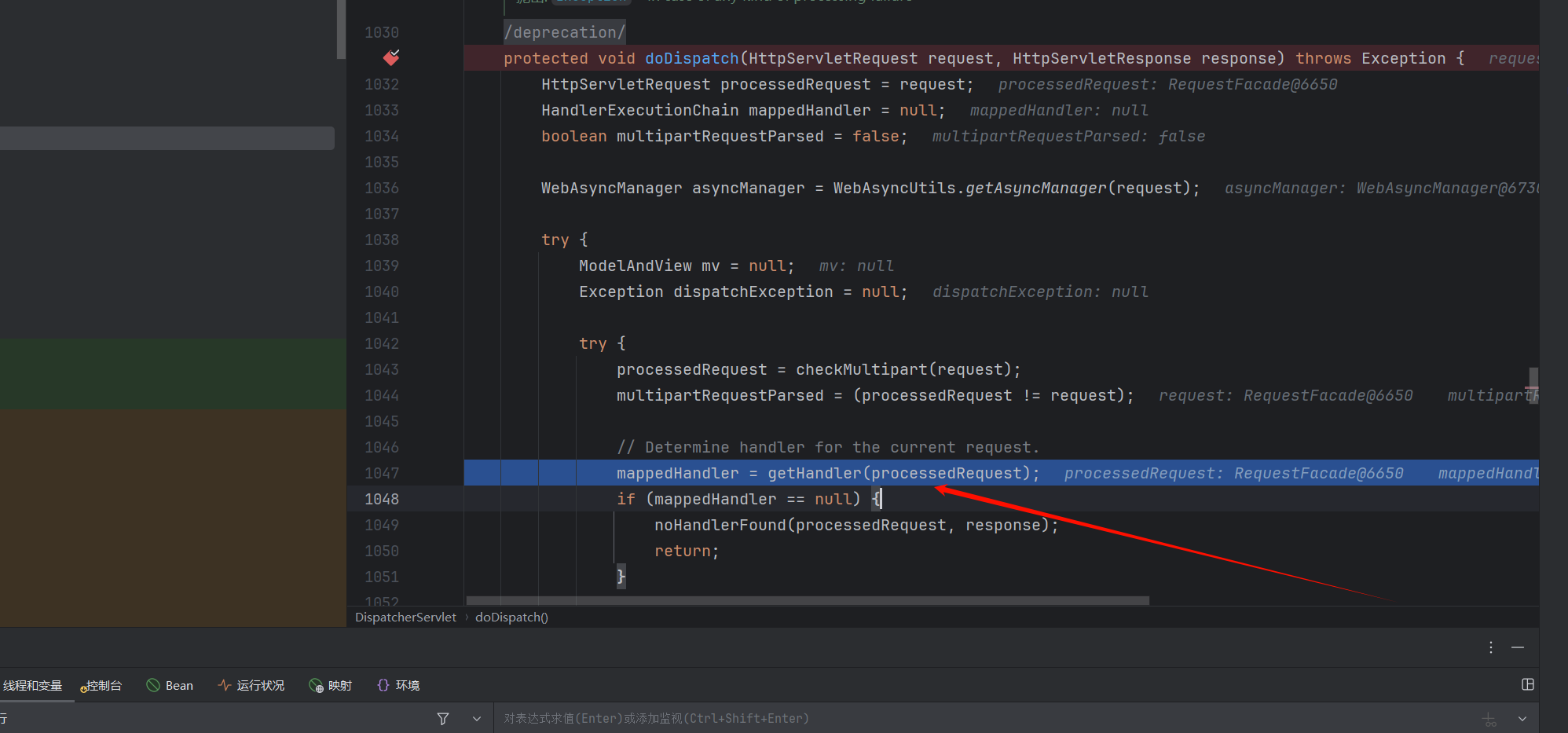Click the evaluate expression input field

coord(943,718)
